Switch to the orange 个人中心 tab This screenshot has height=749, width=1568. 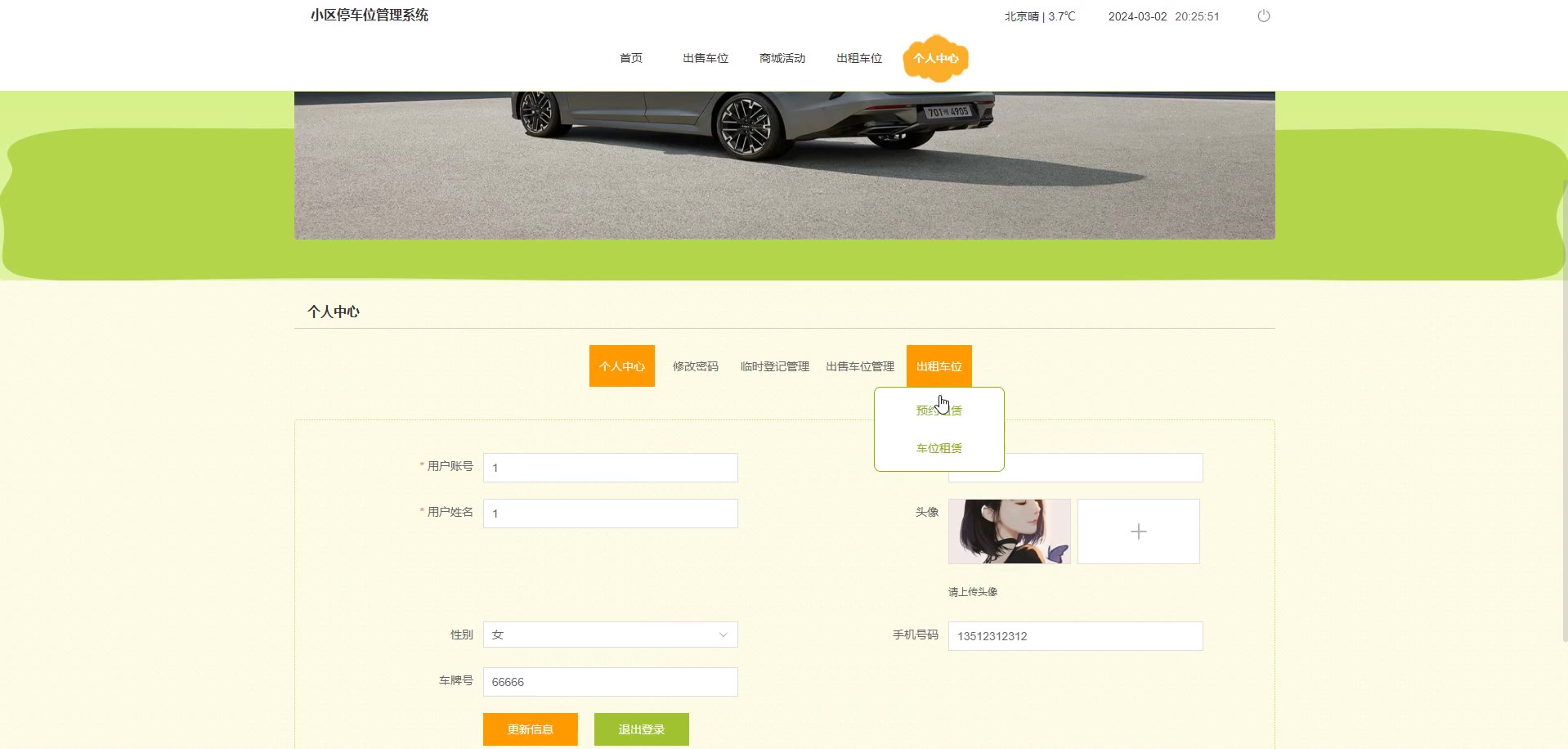[622, 366]
